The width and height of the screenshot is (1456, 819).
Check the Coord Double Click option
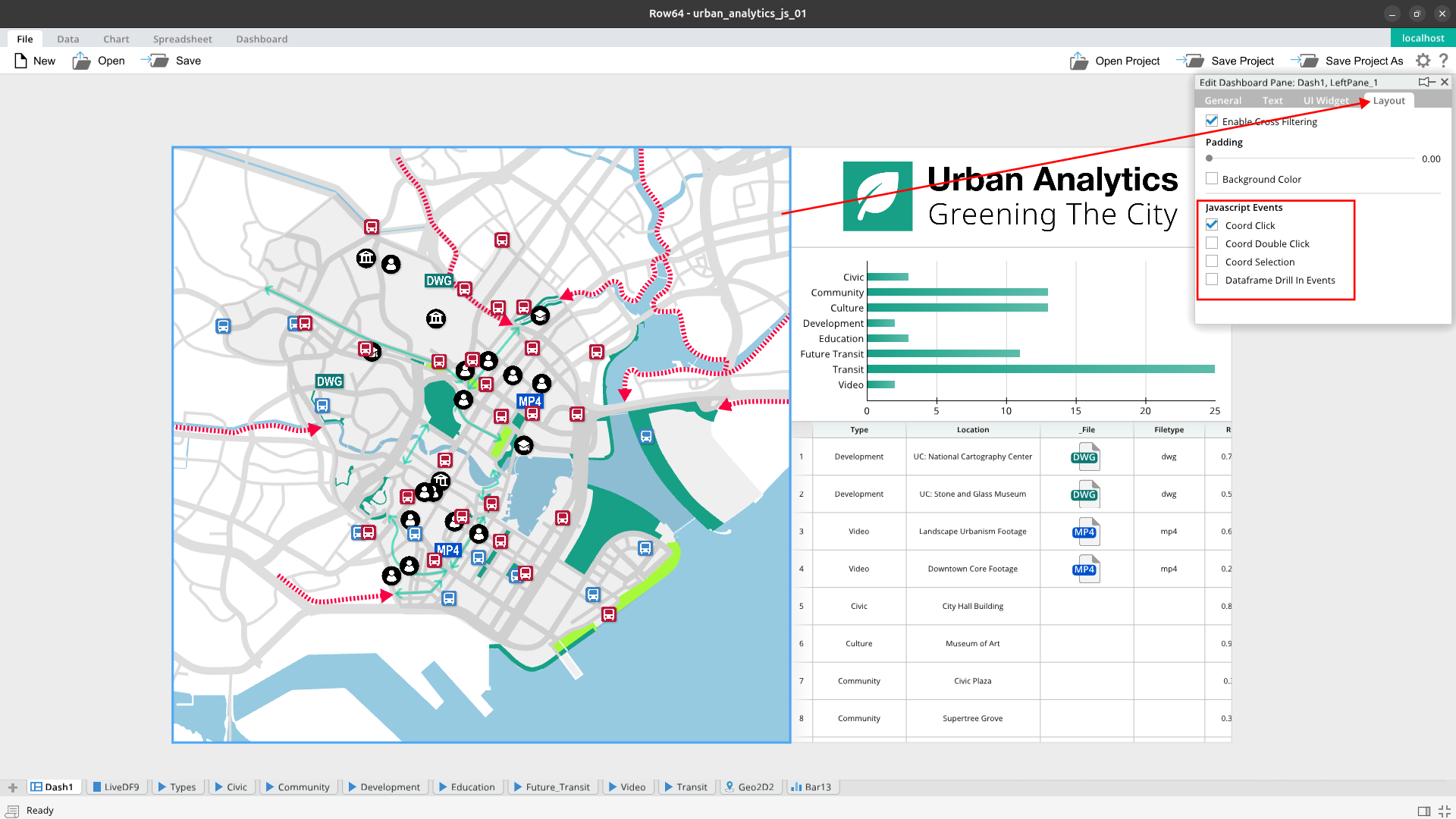1212,243
